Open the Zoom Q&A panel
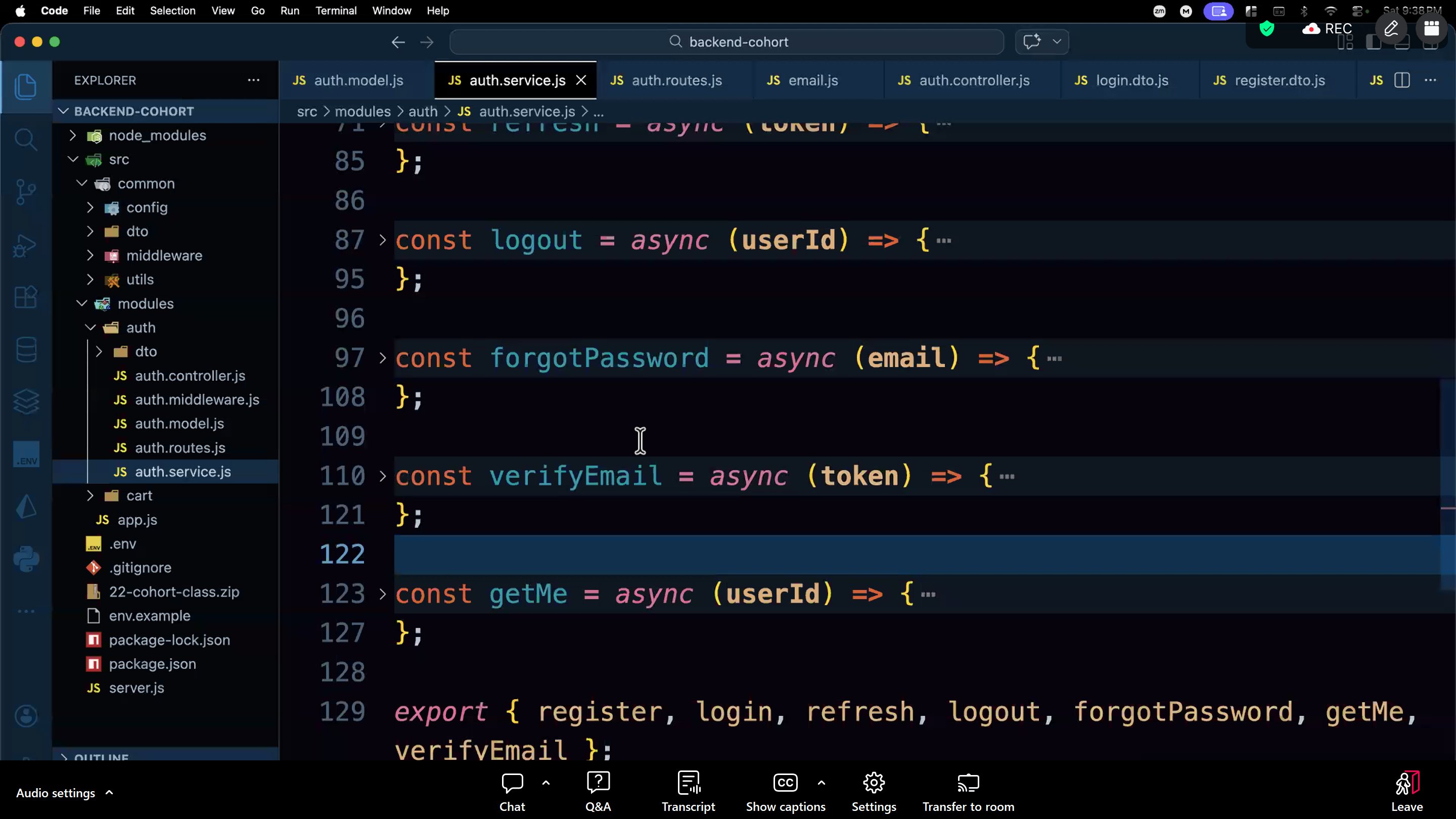This screenshot has height=819, width=1456. pos(598,791)
